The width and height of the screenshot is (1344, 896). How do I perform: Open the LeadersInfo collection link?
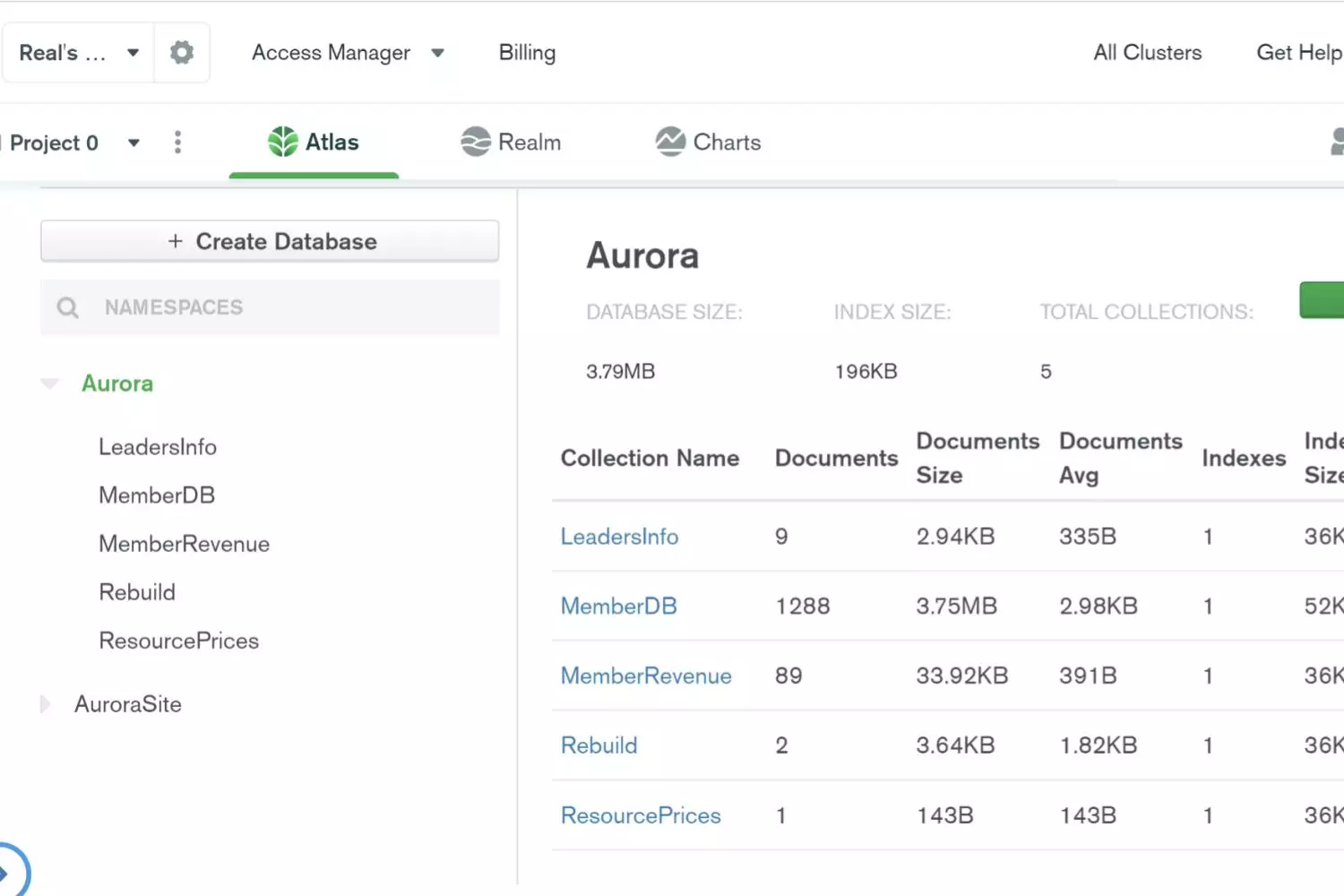(x=619, y=537)
